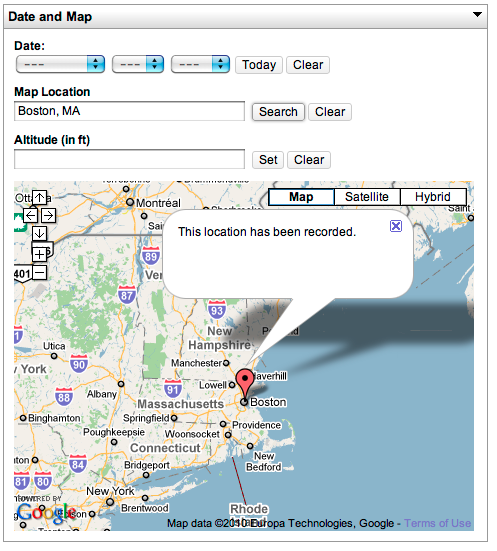Image resolution: width=497 pixels, height=551 pixels.
Task: Switch map view to Satellite
Action: click(x=367, y=197)
